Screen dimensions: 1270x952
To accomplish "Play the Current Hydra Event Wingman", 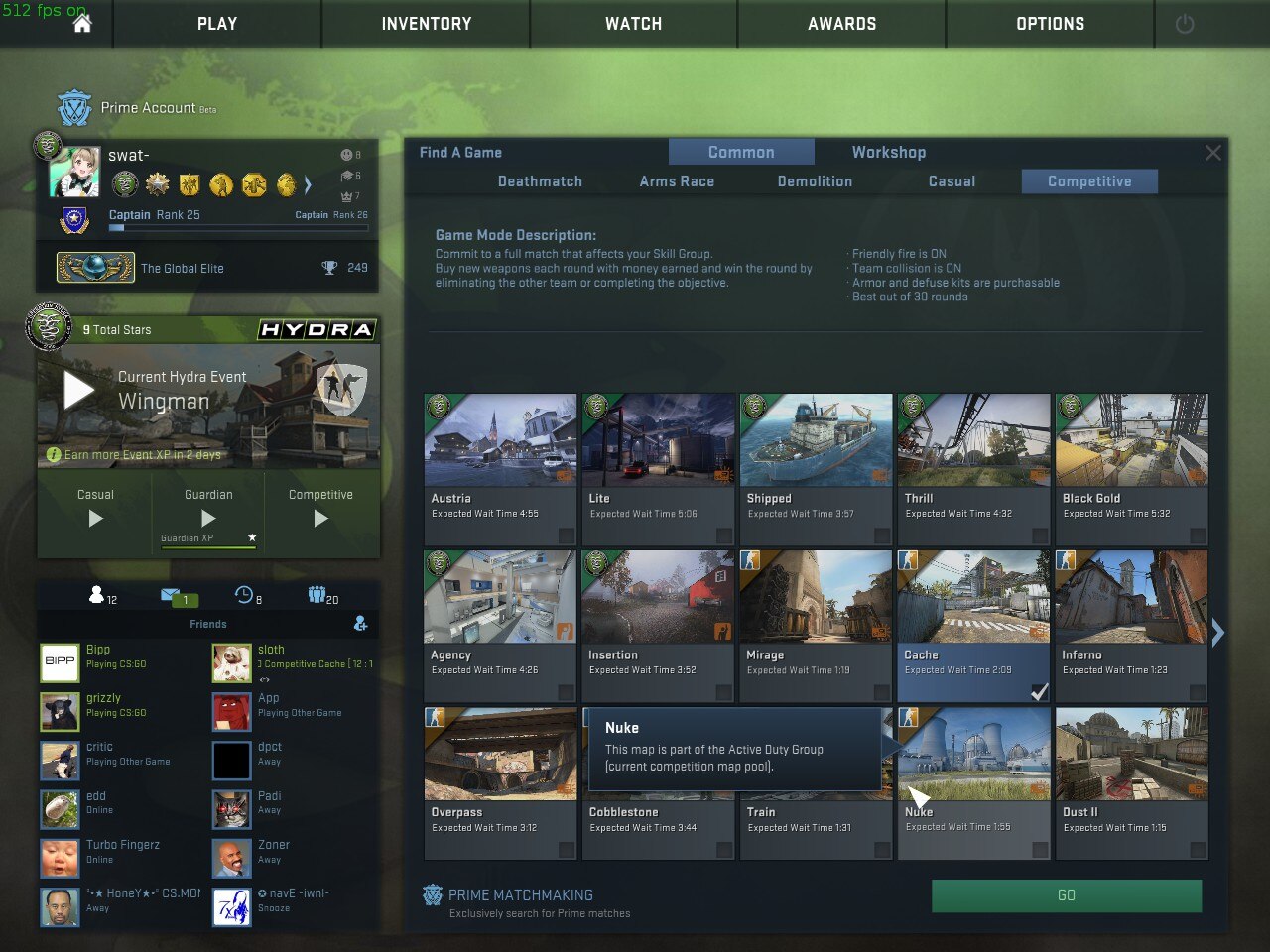I will 79,390.
